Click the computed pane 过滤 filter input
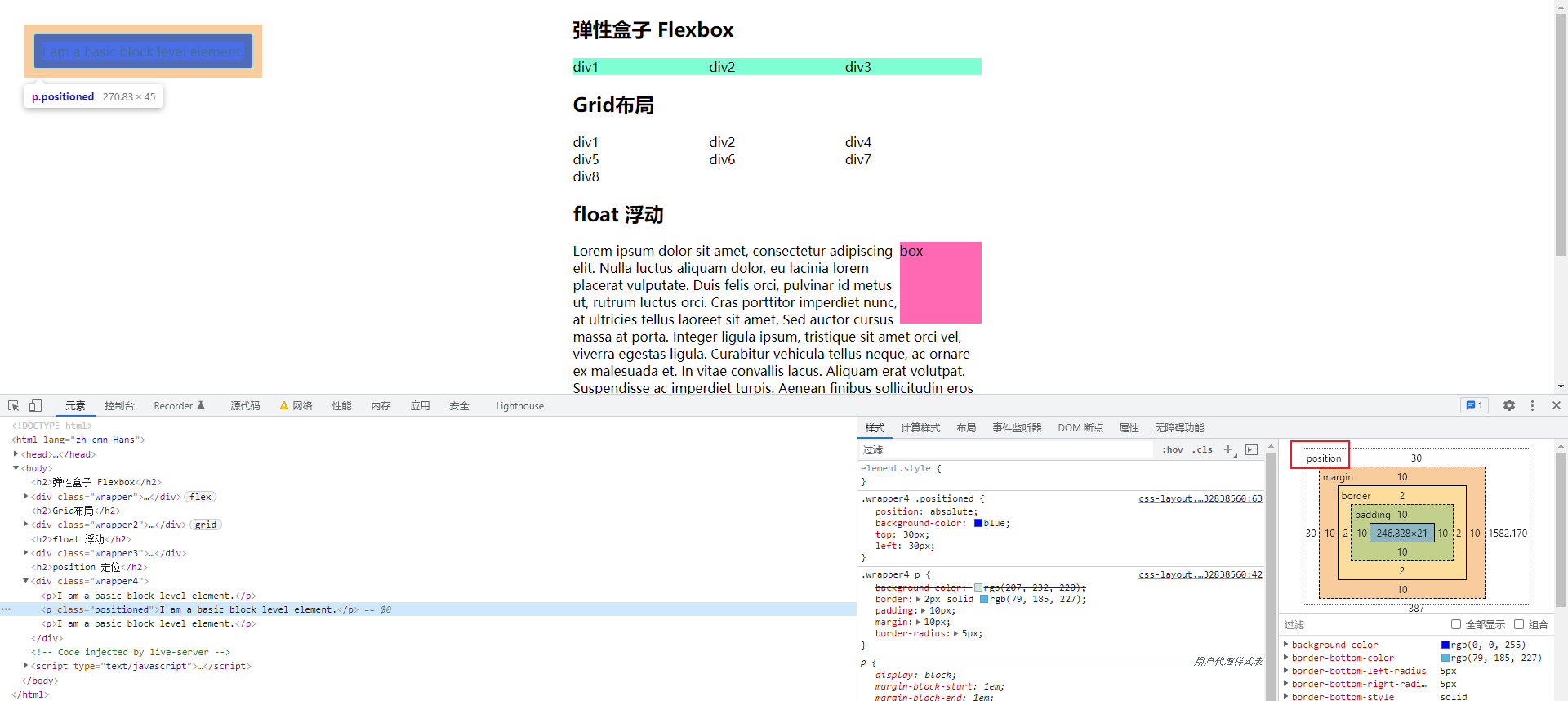Viewport: 1568px width, 701px height. coord(1362,624)
